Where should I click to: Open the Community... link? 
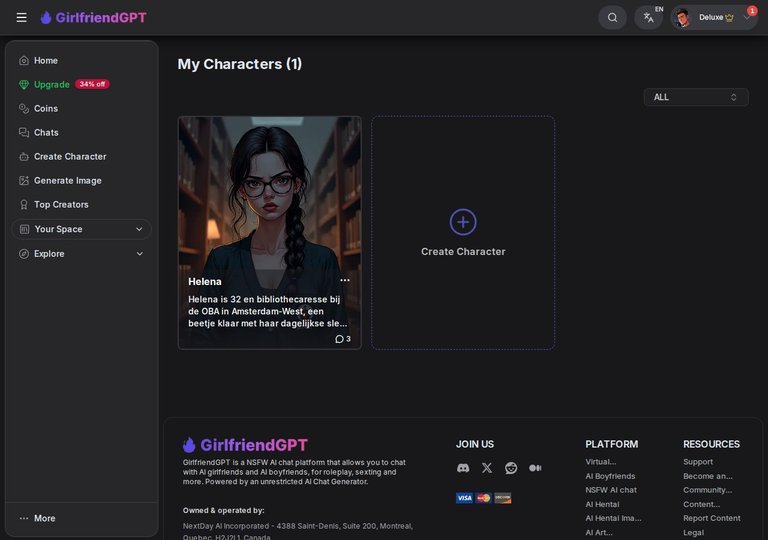click(707, 490)
